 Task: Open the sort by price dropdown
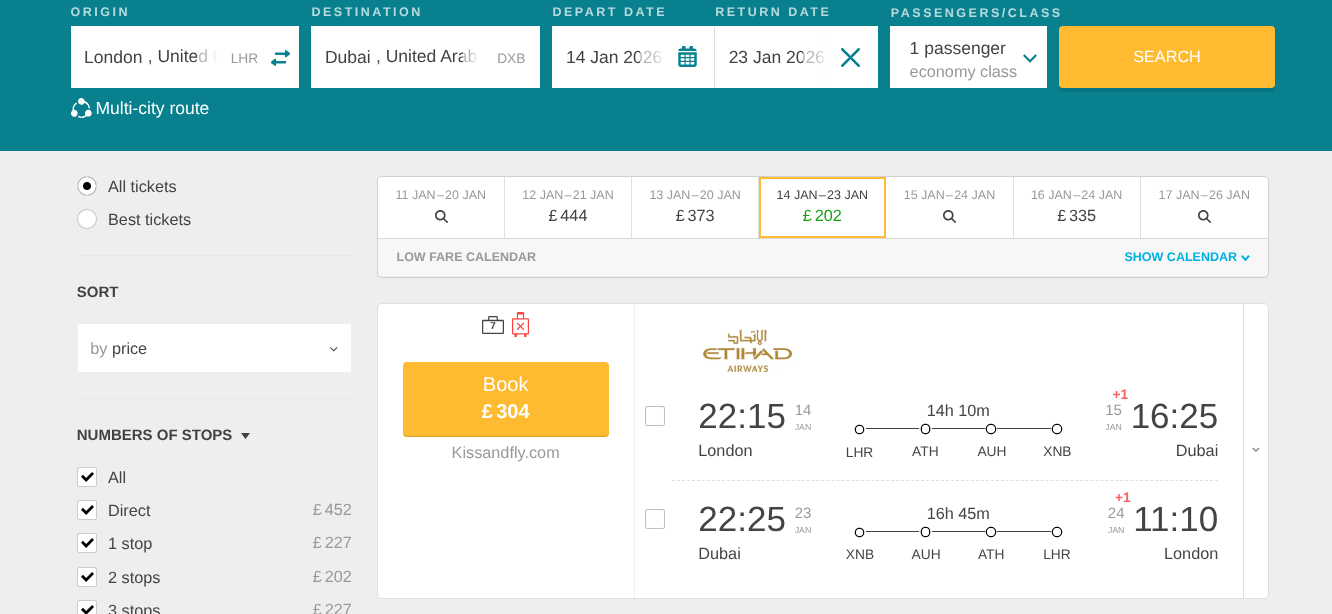click(x=214, y=348)
